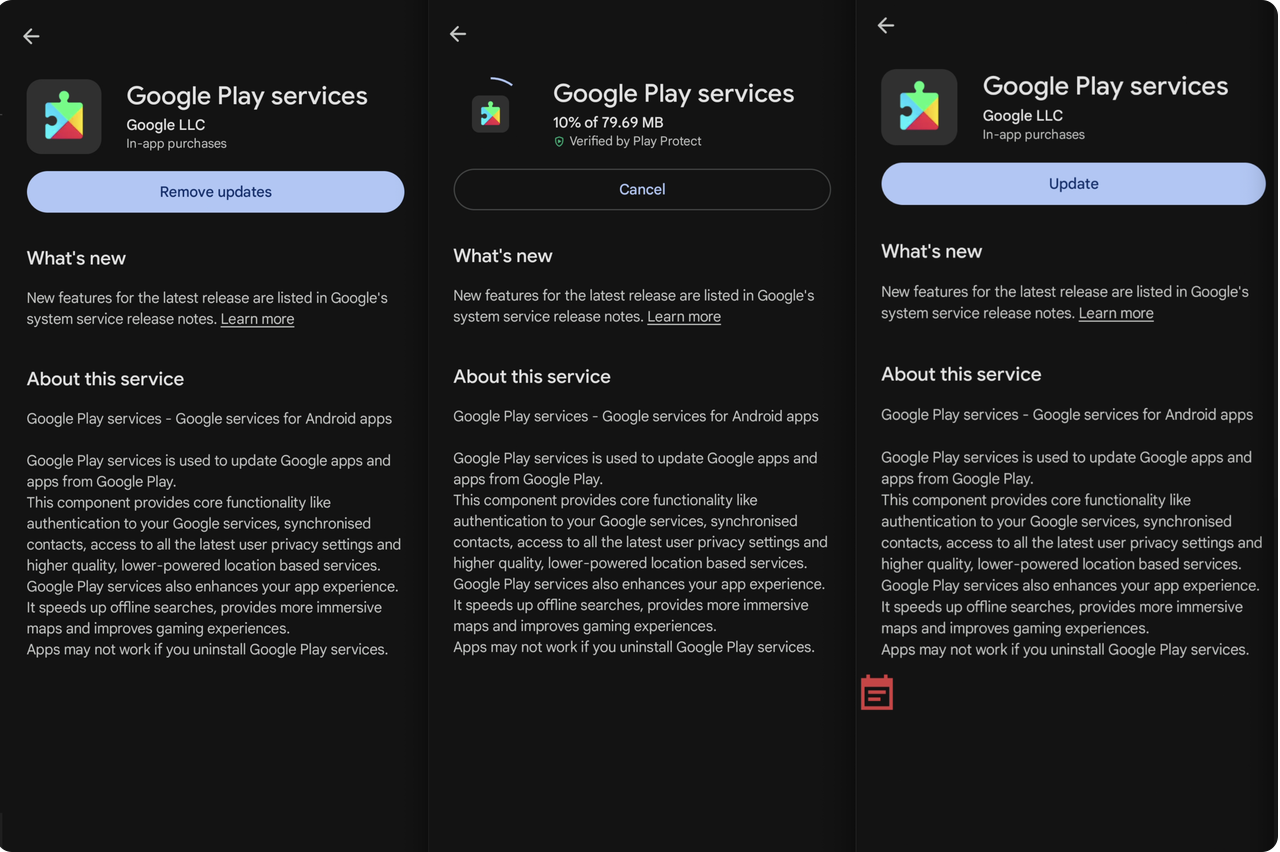This screenshot has height=852, width=1280.
Task: Click the Update button
Action: (x=1073, y=184)
